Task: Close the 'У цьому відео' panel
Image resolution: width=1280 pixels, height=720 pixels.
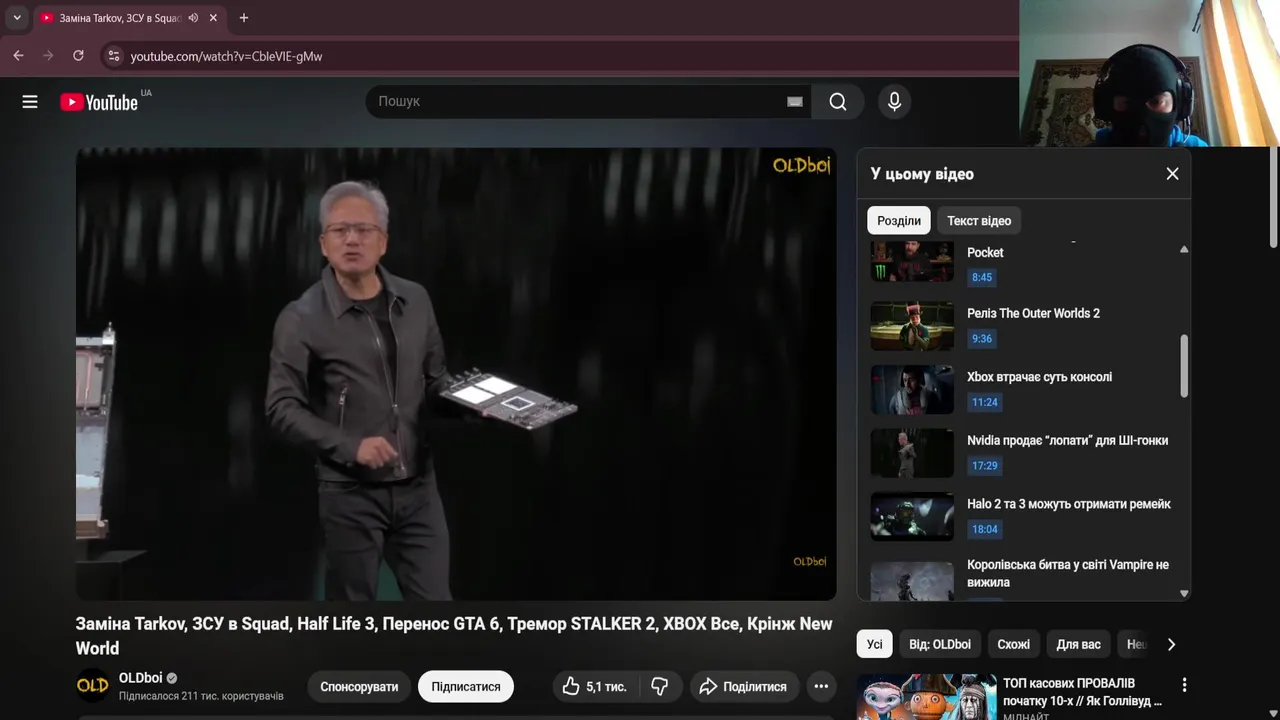Action: tap(1172, 174)
